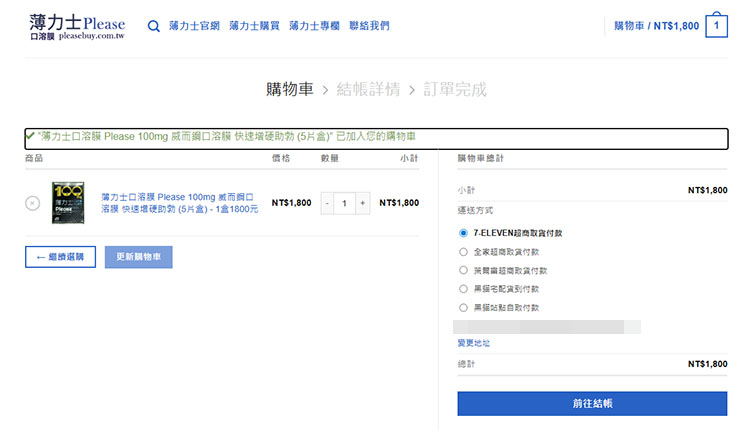750x441 pixels.
Task: Open the 聯絡我們 menu item
Action: 369,26
